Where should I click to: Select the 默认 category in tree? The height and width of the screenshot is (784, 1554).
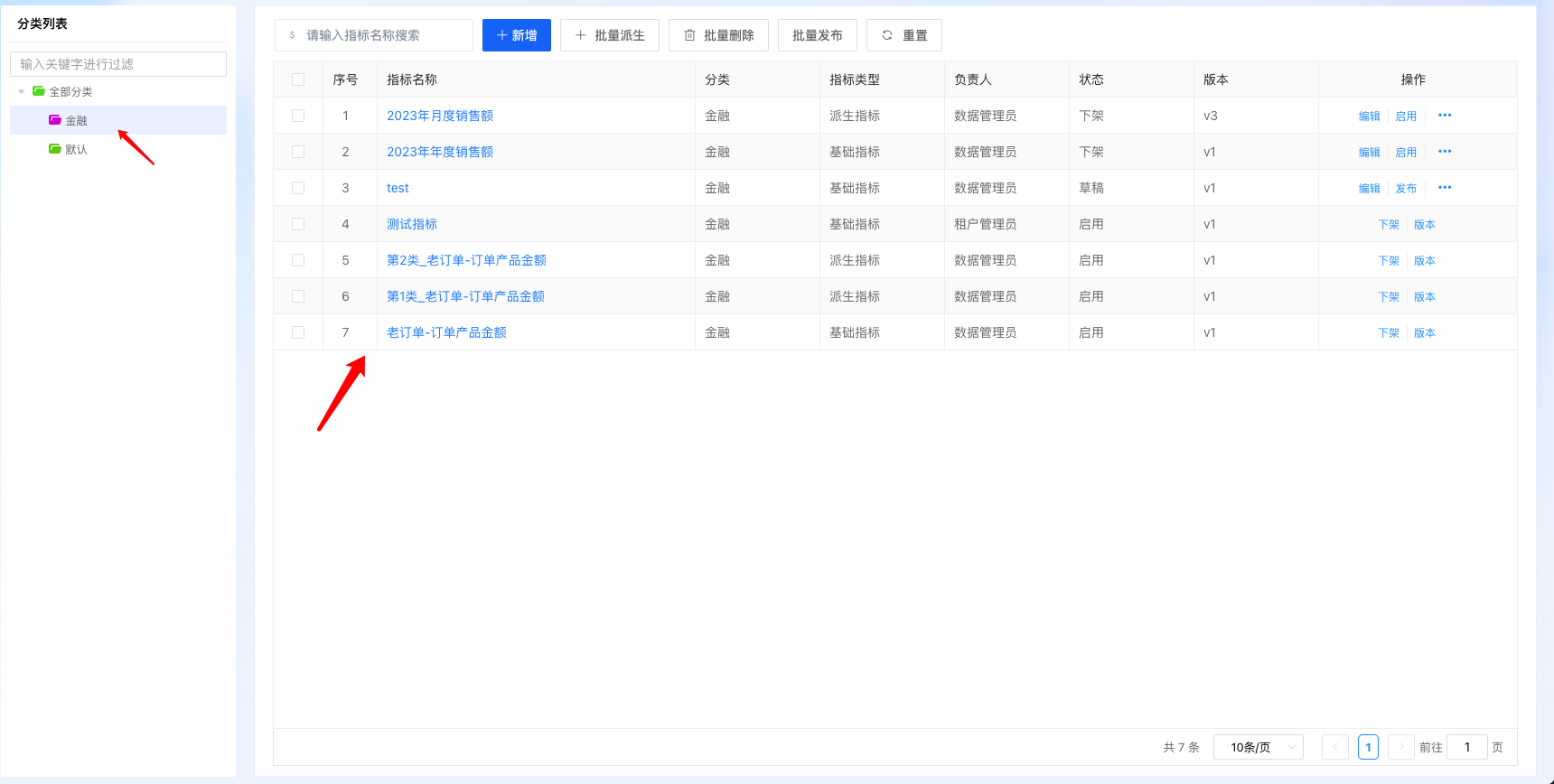[x=76, y=149]
